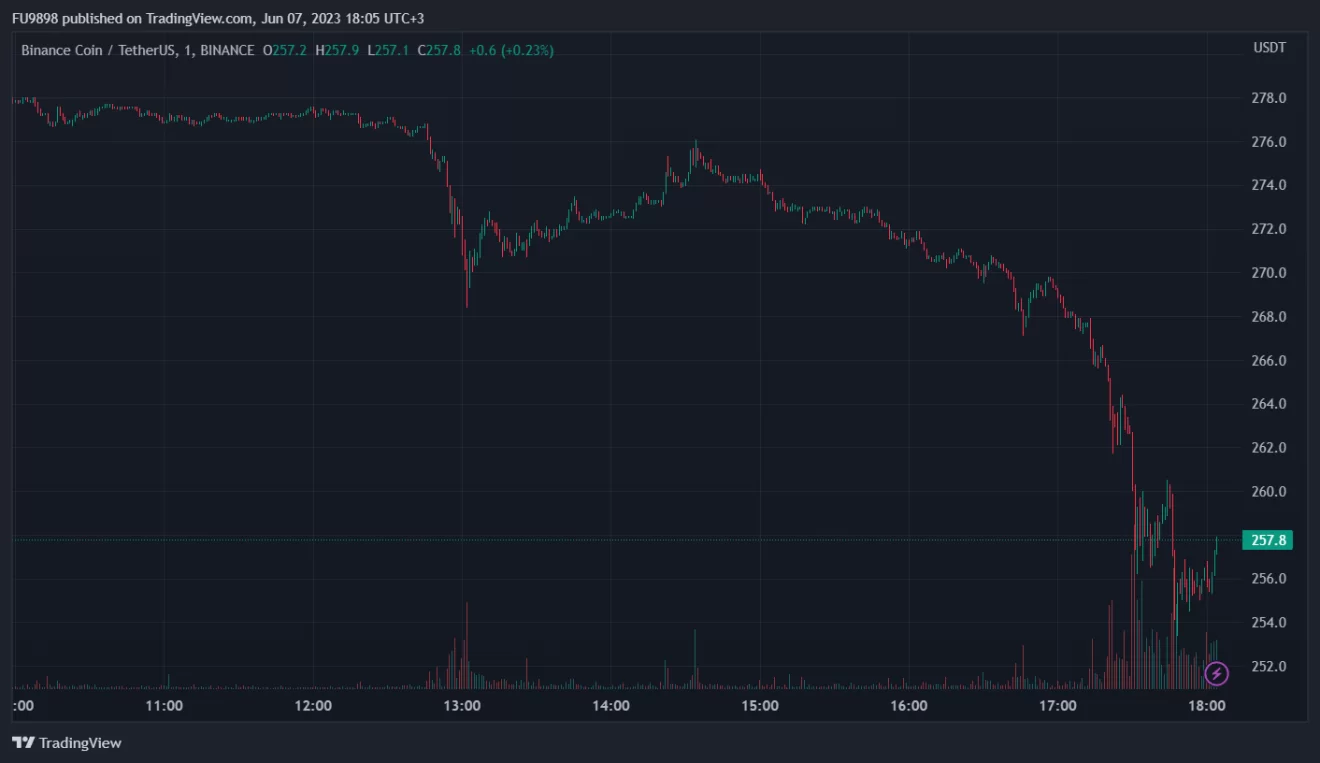Image resolution: width=1320 pixels, height=763 pixels.
Task: Click the 15:00 time axis label
Action: click(x=760, y=706)
